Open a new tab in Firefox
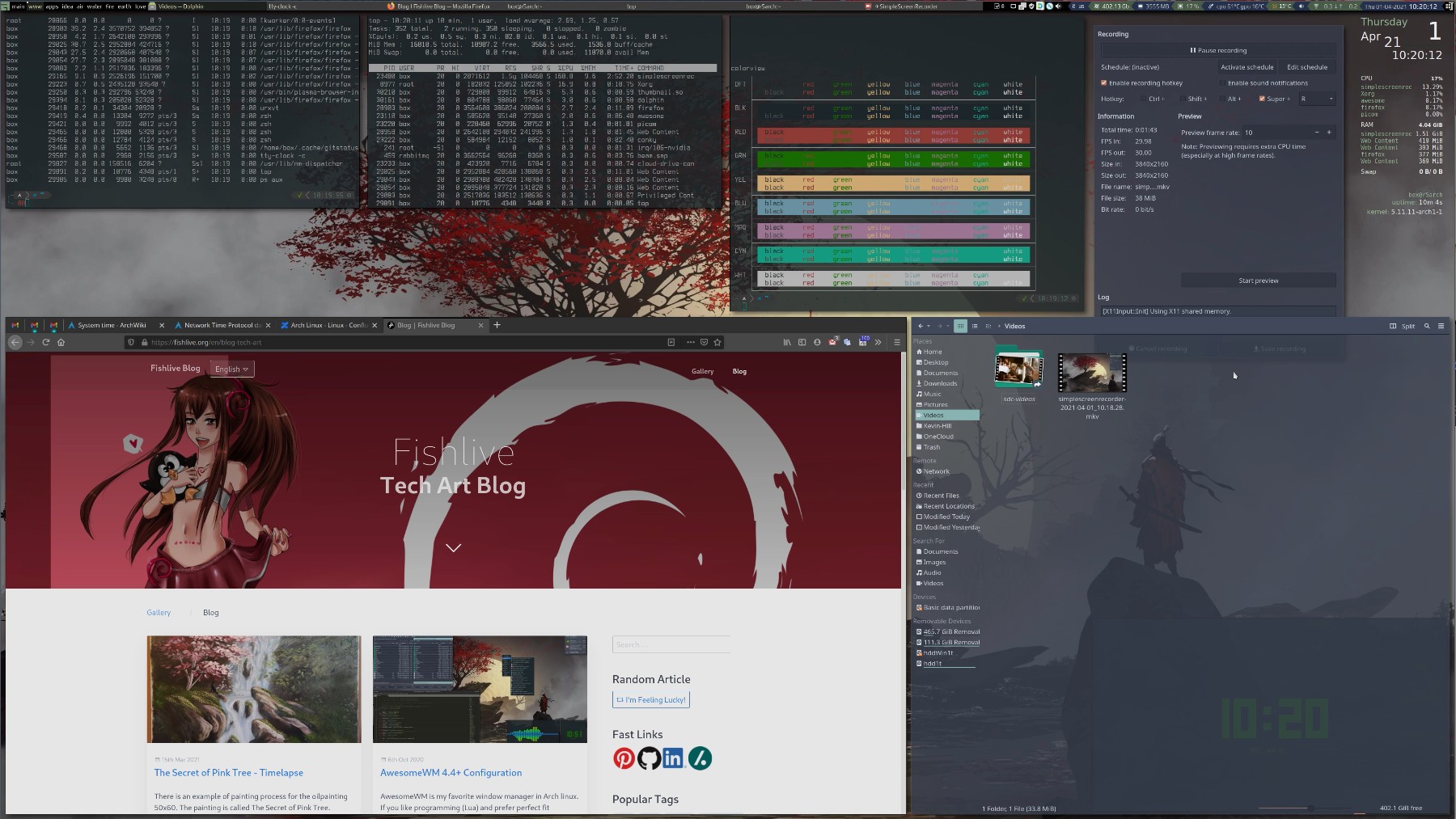Image resolution: width=1456 pixels, height=819 pixels. (x=497, y=325)
